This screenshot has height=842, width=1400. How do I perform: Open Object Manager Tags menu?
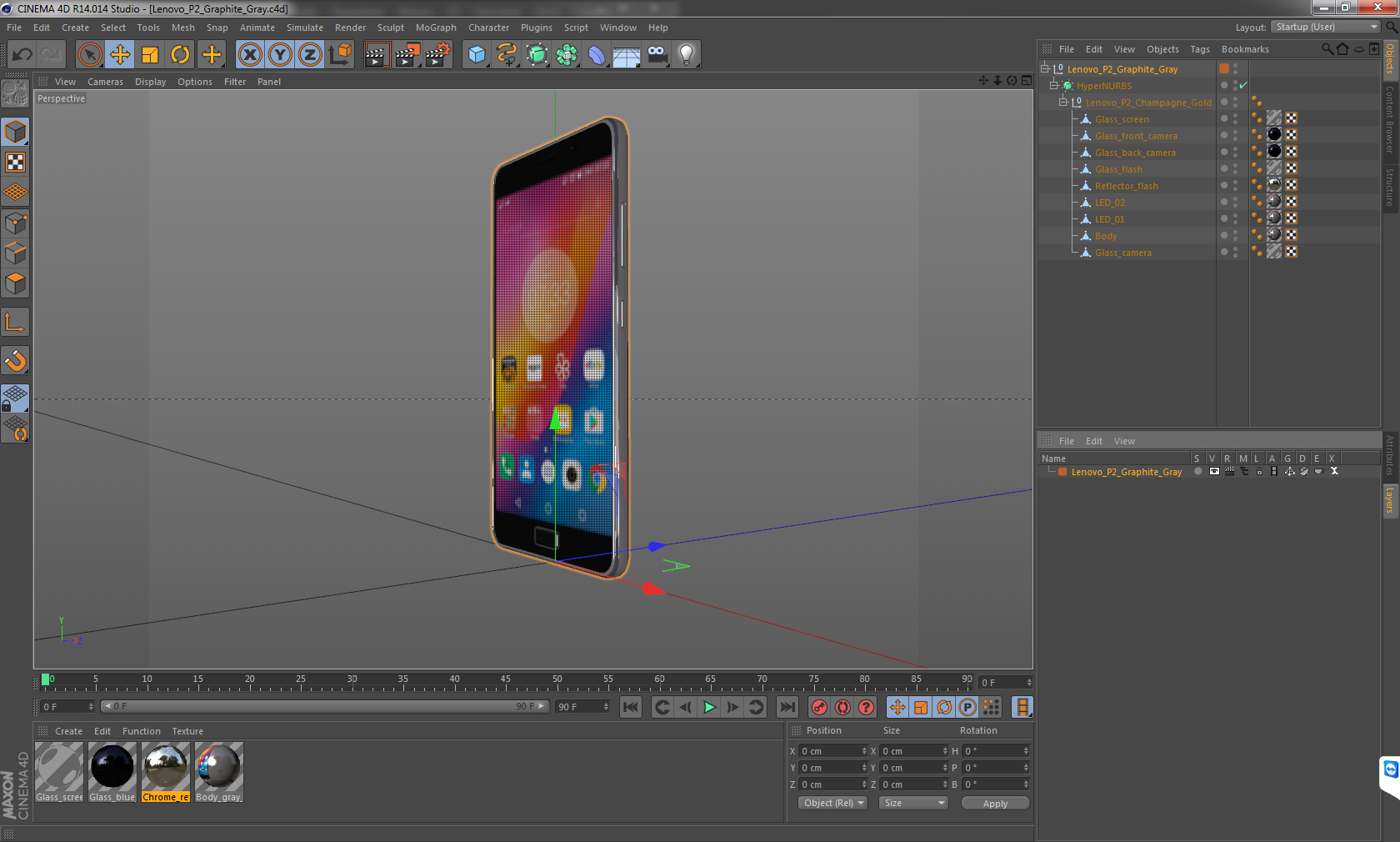pyautogui.click(x=1199, y=49)
